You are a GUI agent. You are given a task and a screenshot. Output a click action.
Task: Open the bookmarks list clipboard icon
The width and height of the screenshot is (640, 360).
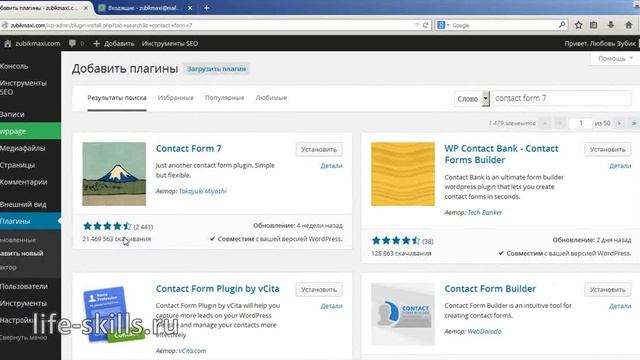[x=593, y=25]
